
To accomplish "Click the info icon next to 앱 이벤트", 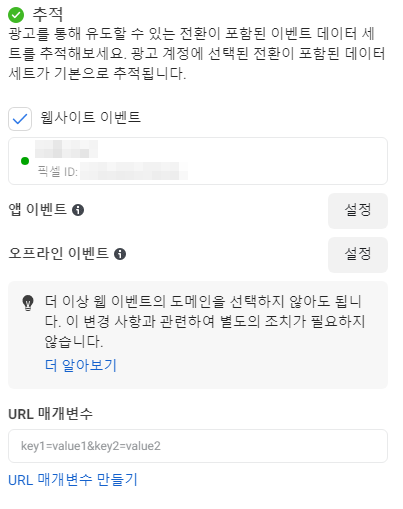I will coord(78,210).
